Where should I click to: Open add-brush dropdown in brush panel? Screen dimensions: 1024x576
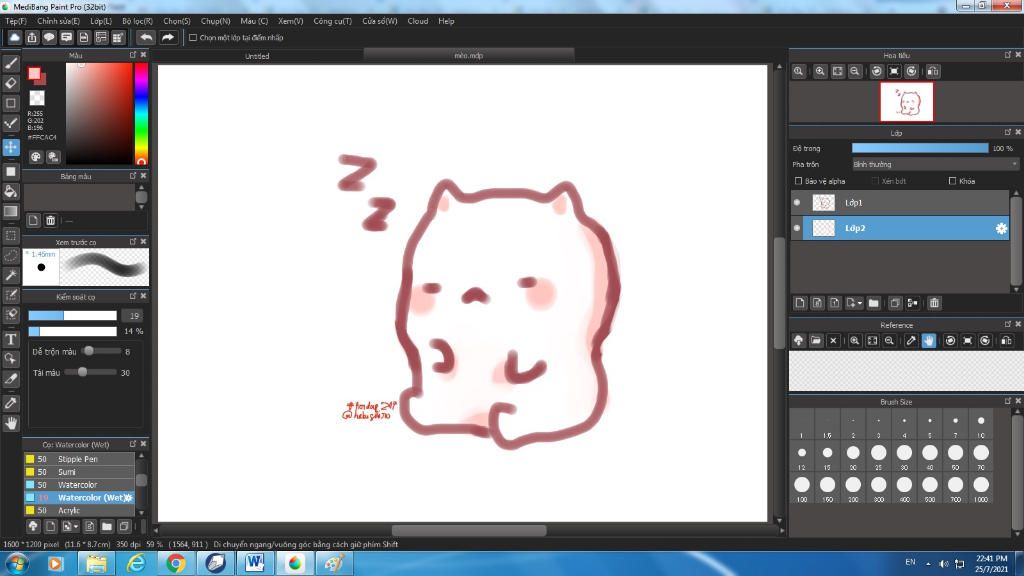pos(76,526)
